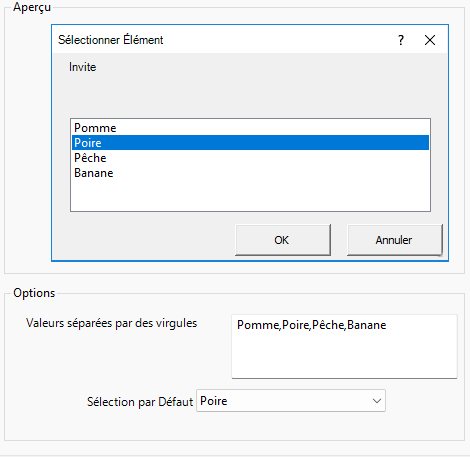Click the Options group heading
The image size is (470, 457).
(34, 293)
